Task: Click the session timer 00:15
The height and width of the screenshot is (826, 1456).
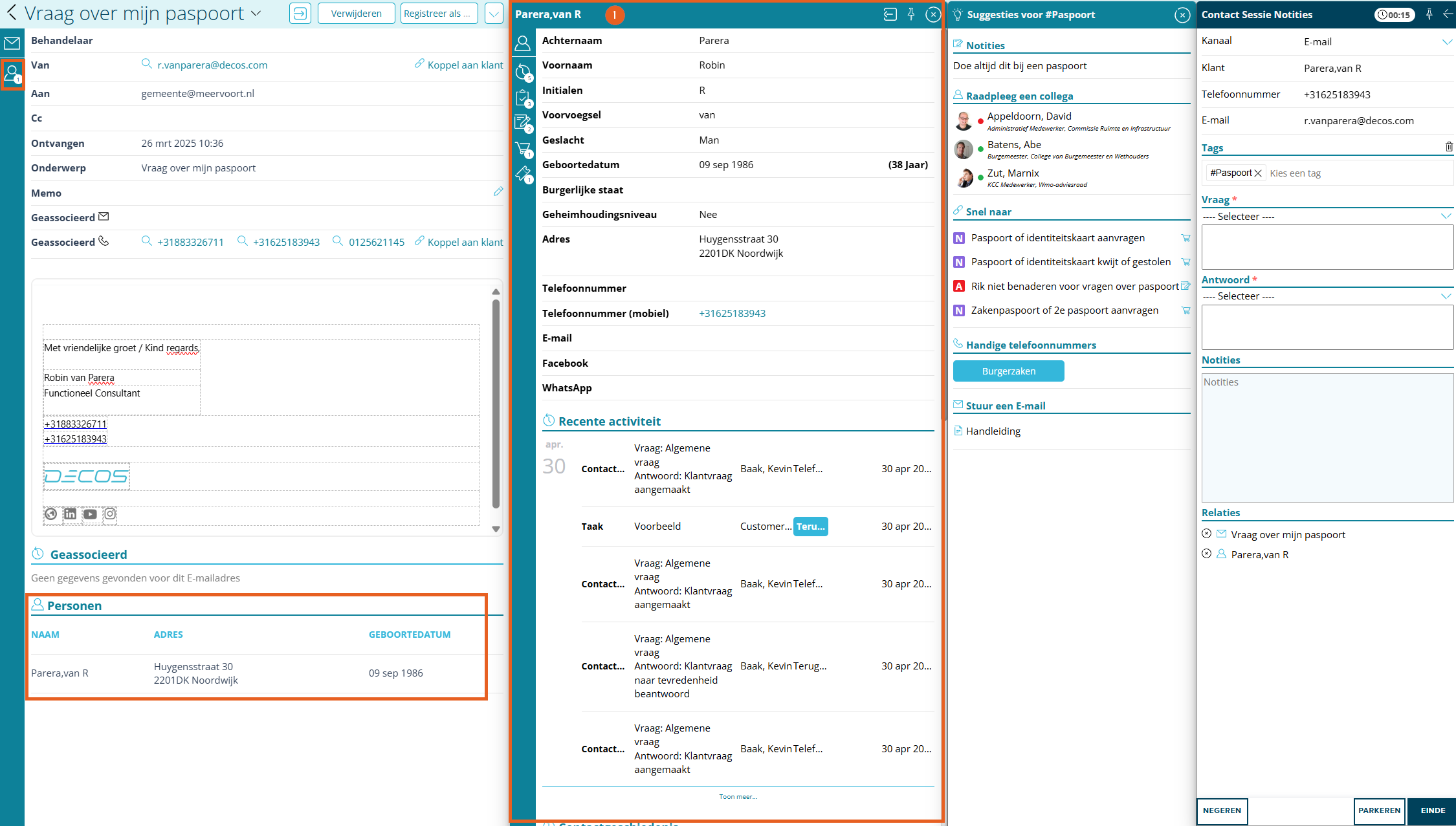Action: (1395, 14)
